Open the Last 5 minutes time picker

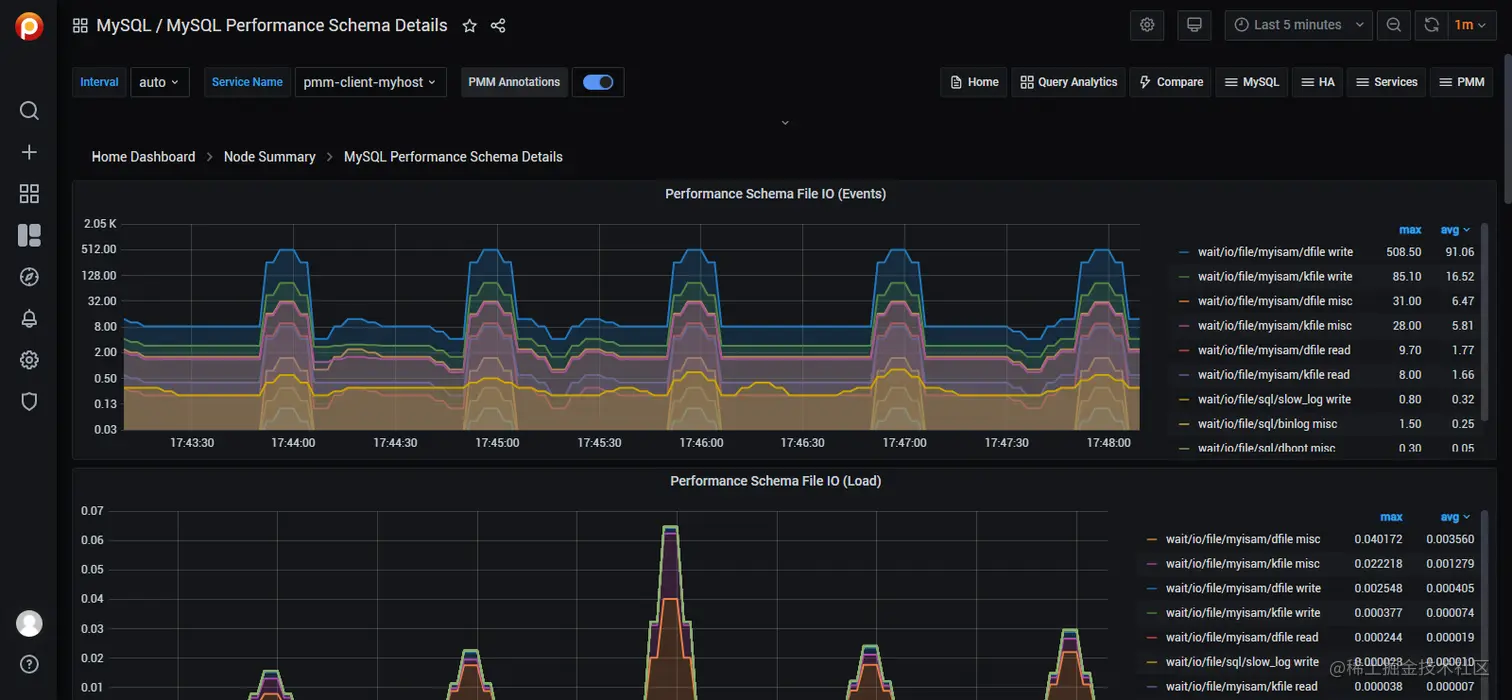tap(1298, 25)
